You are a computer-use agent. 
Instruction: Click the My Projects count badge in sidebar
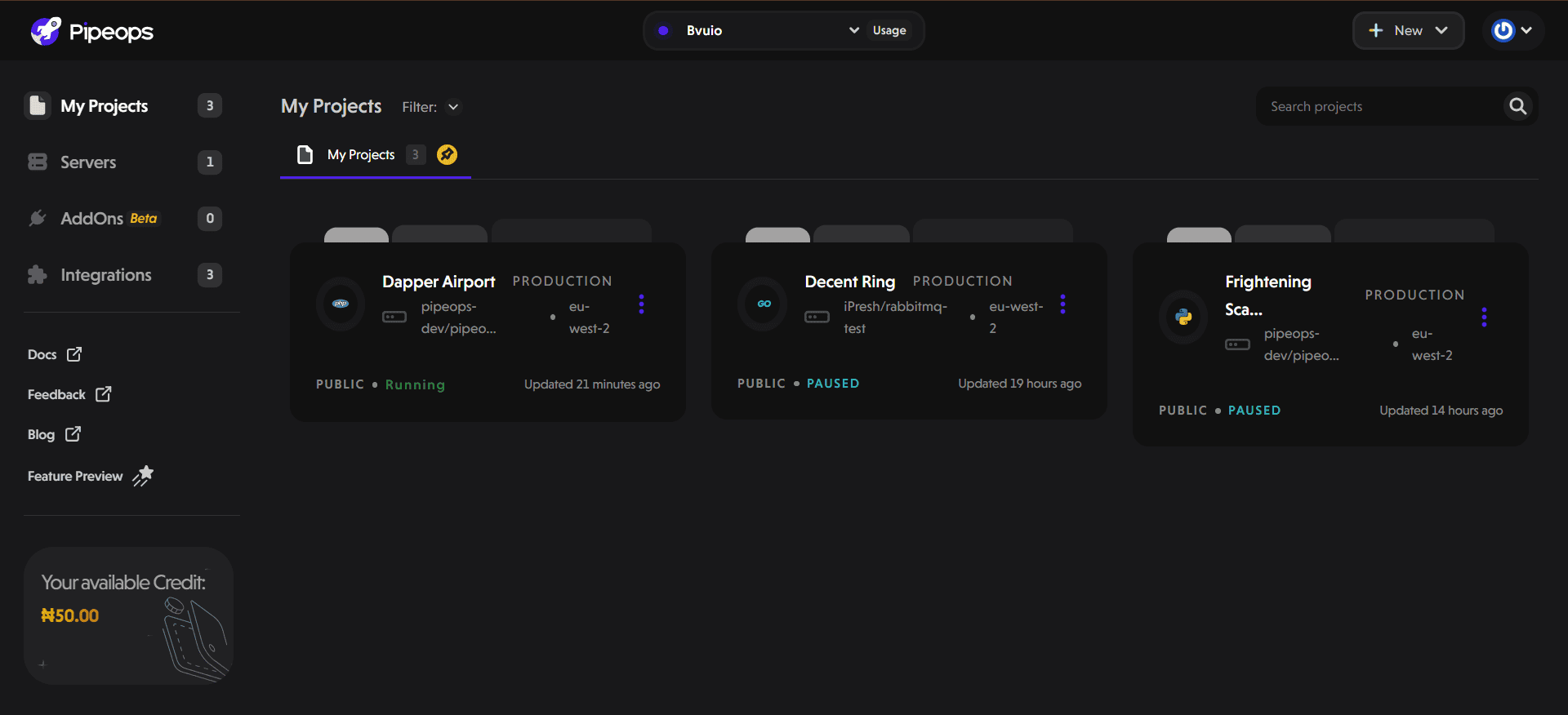(210, 105)
